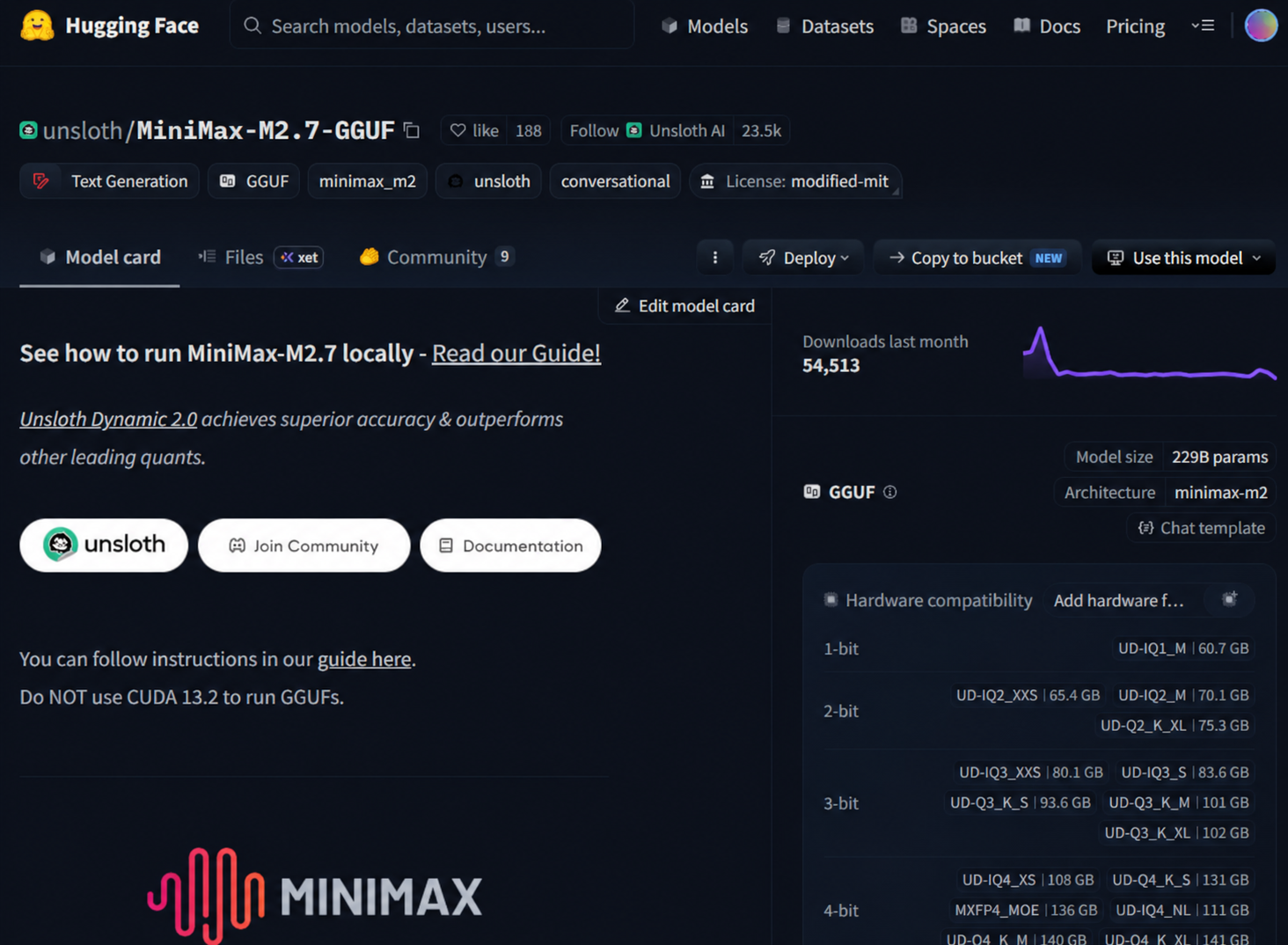Screen dimensions: 1288x945
Task: Select the UD-IQ3_XXS 80.1 GB quant
Action: coord(1031,772)
